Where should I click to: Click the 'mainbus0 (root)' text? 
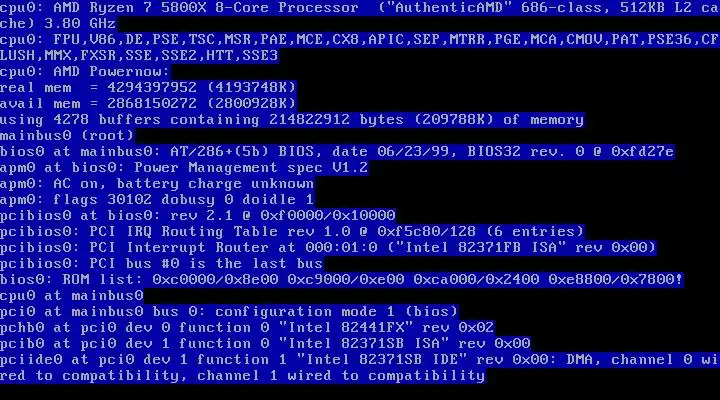coord(67,135)
